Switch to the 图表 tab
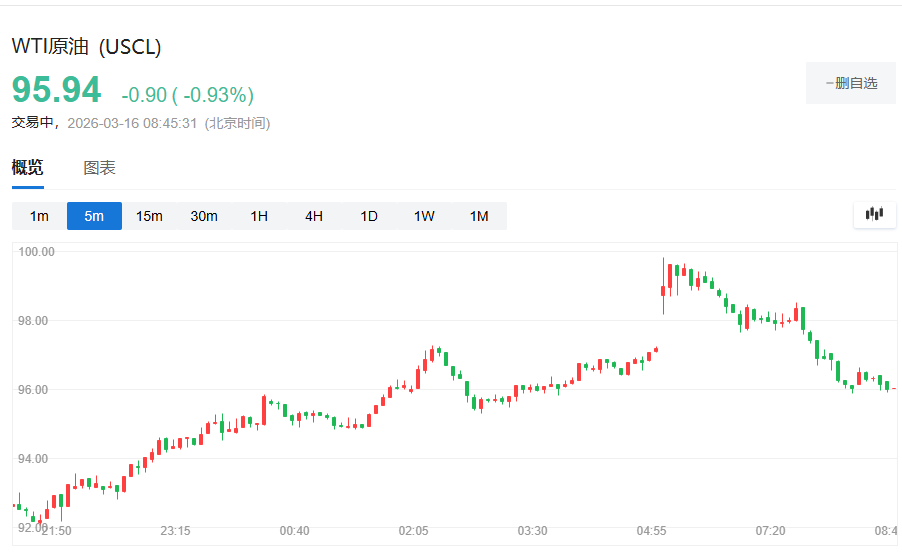This screenshot has width=902, height=557. [99, 168]
